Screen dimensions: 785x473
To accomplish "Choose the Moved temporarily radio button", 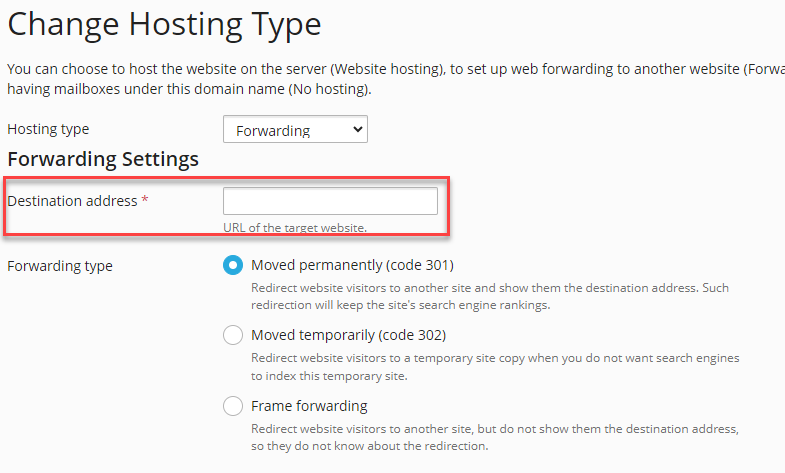I will [x=233, y=335].
